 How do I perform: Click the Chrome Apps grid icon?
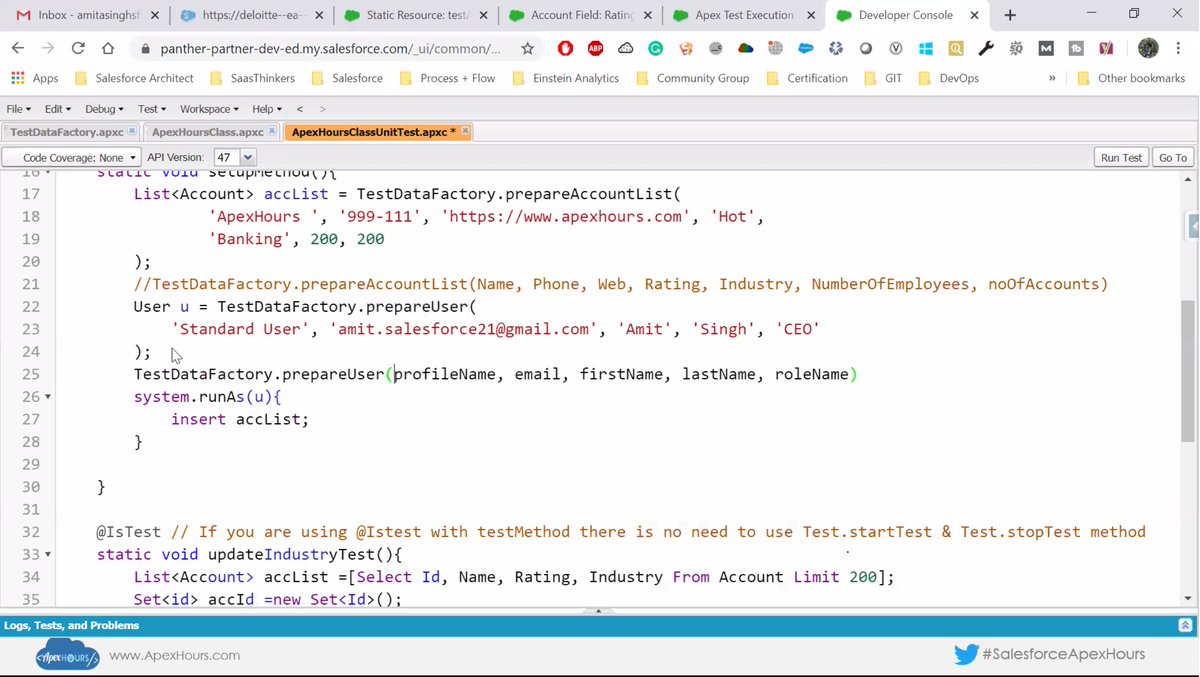pyautogui.click(x=17, y=78)
